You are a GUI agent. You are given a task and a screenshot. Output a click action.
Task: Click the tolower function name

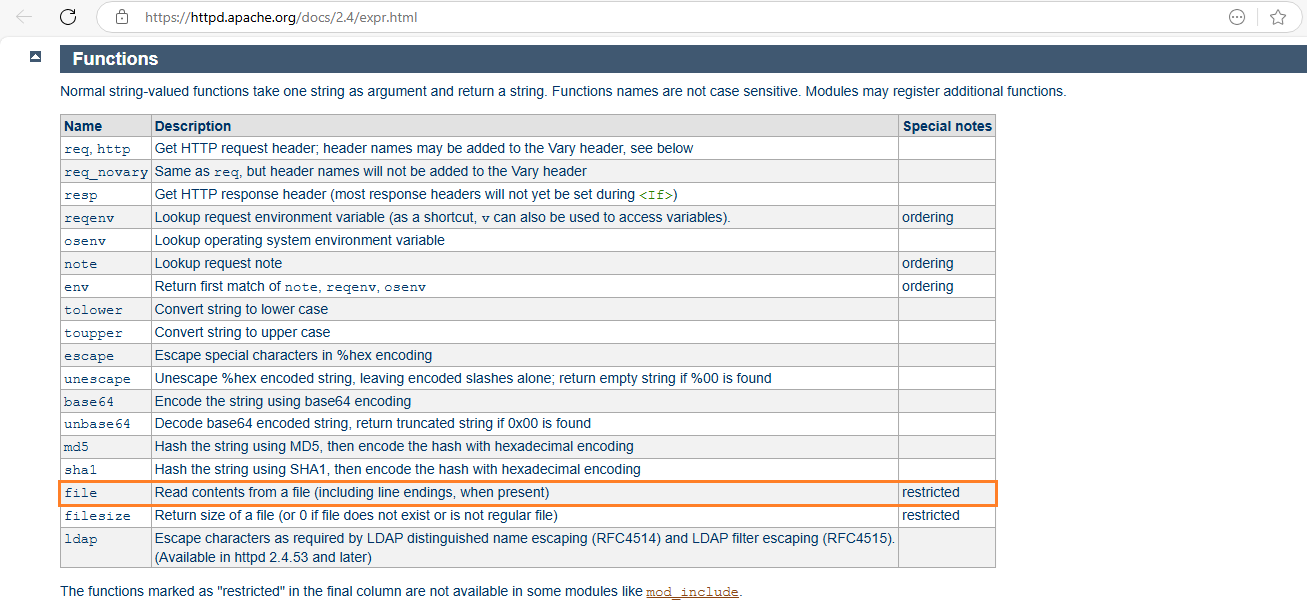(x=93, y=310)
